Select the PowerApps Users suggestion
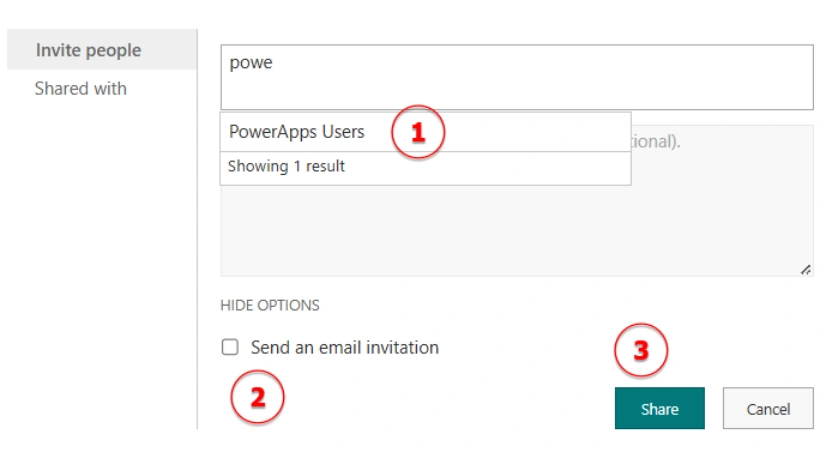This screenshot has width=825, height=457. pyautogui.click(x=425, y=131)
